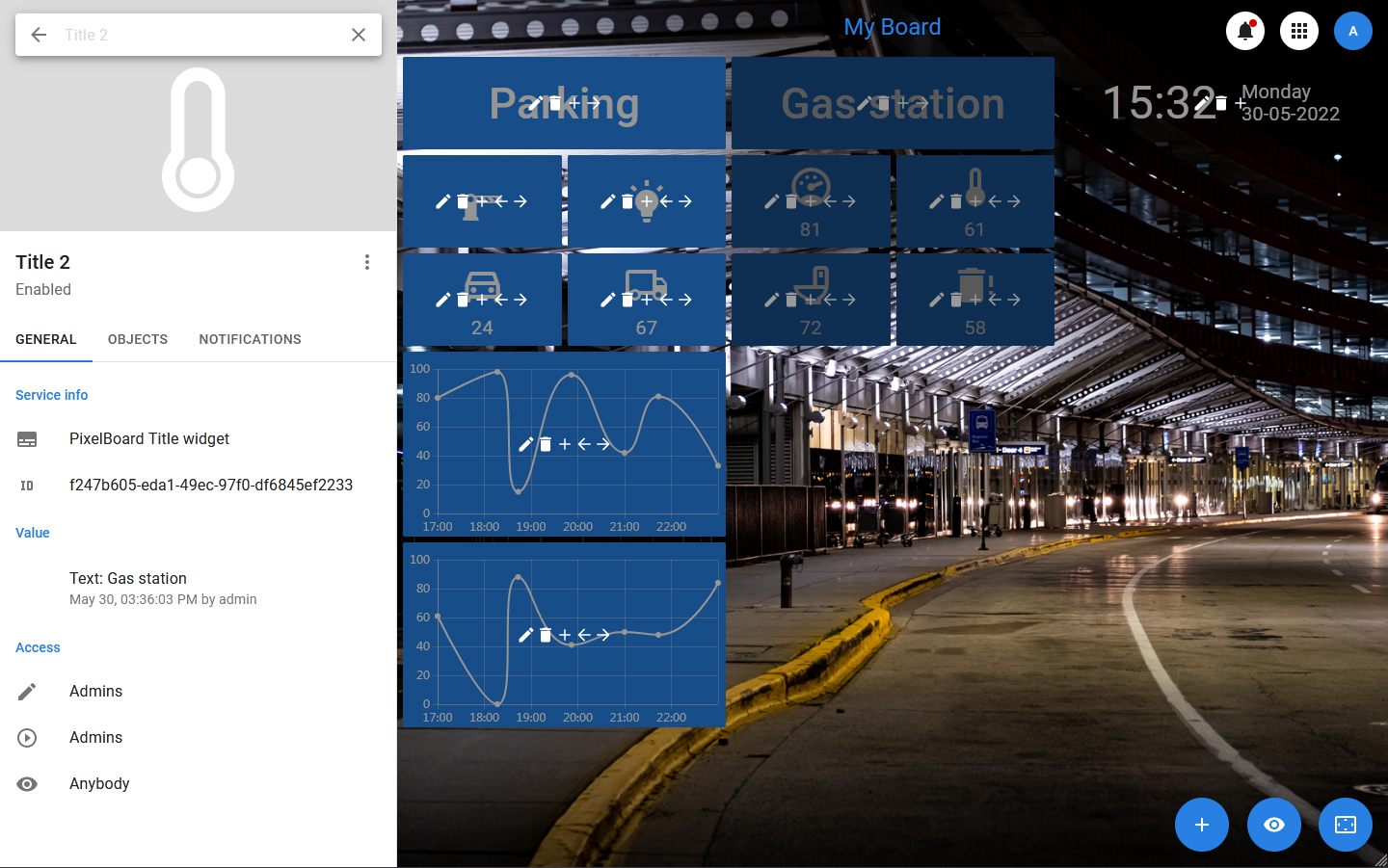Select the General tab
Image resolution: width=1388 pixels, height=868 pixels.
[46, 339]
